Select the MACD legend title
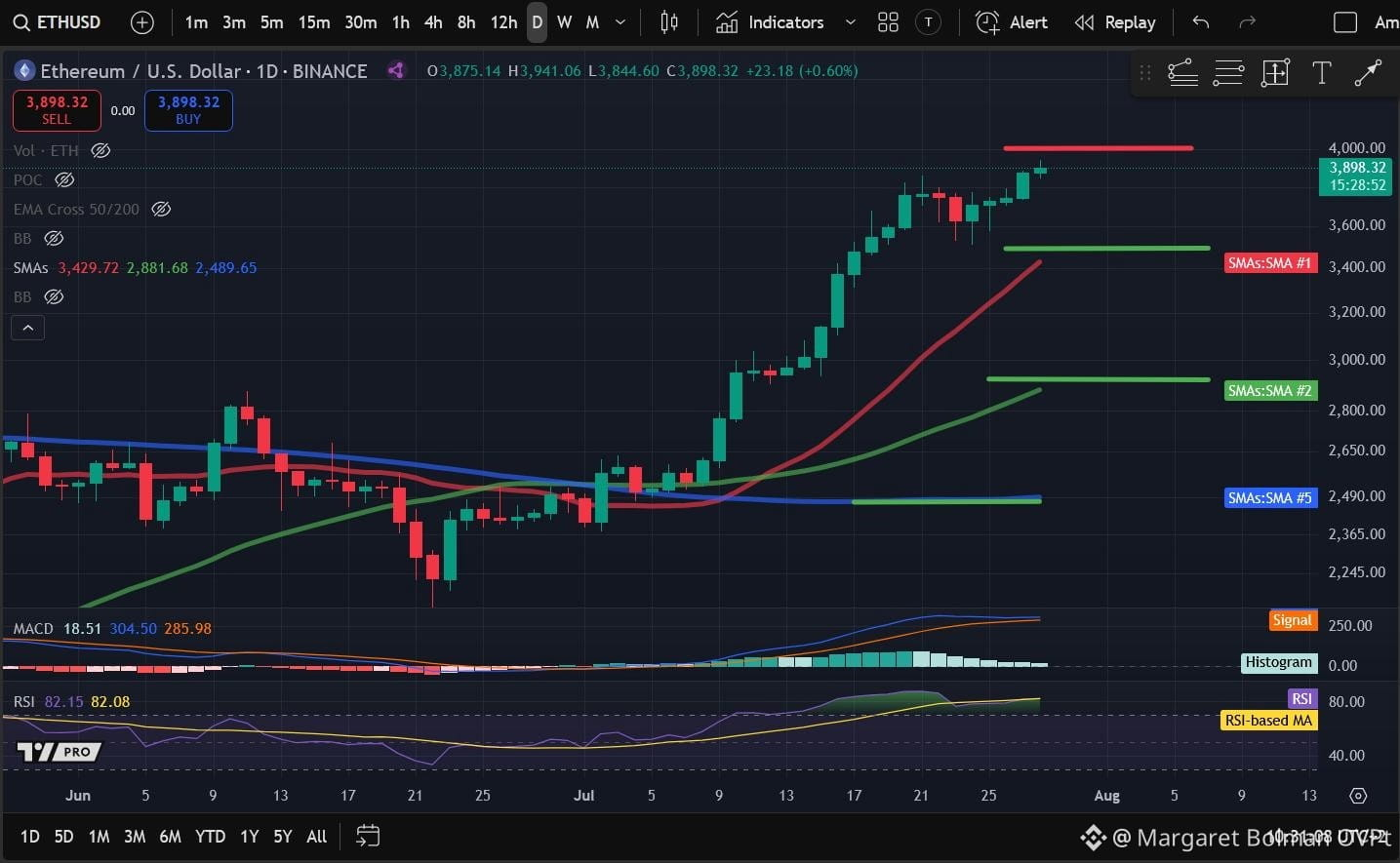 33,628
